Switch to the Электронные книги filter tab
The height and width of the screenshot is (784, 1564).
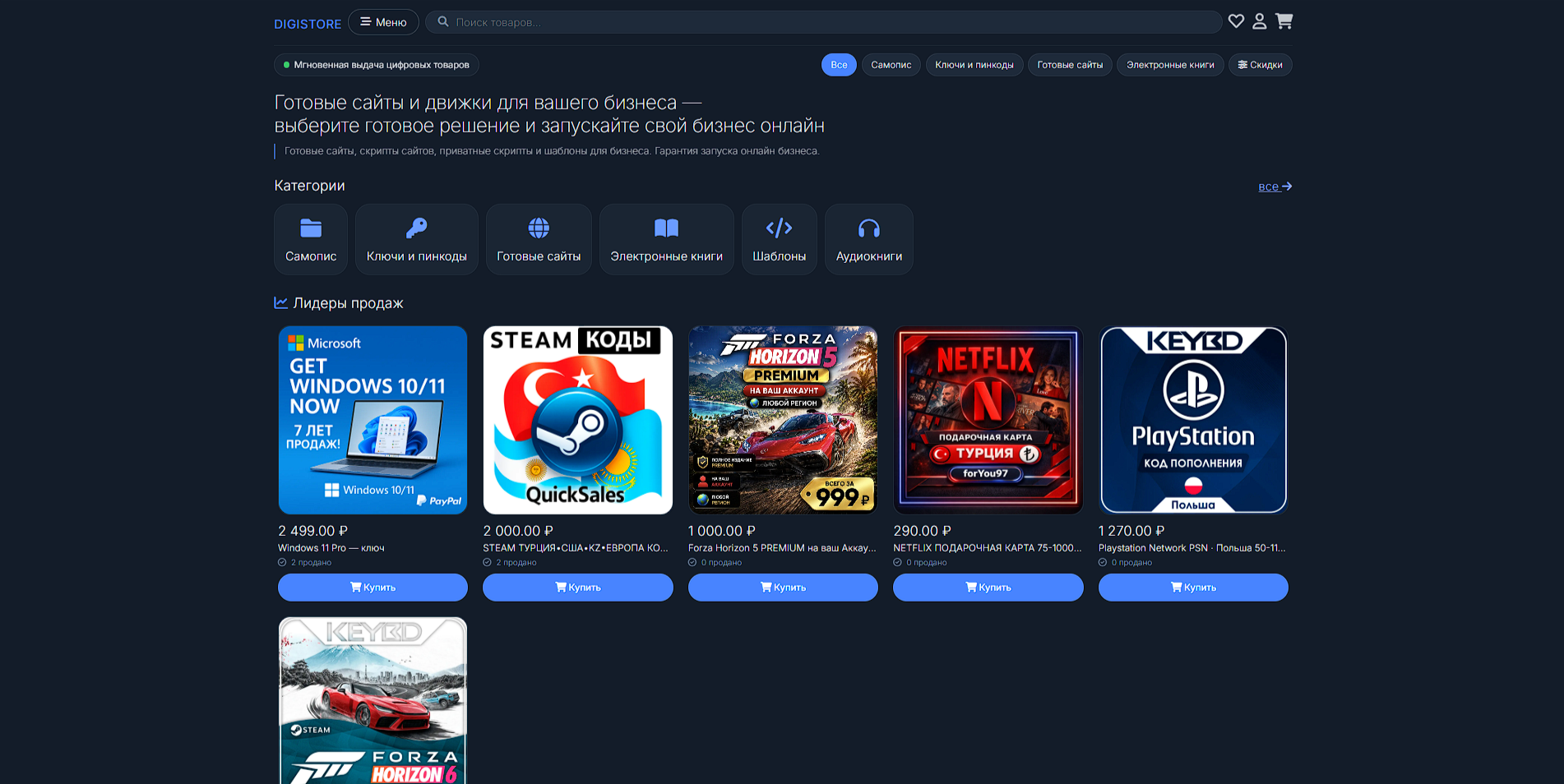pyautogui.click(x=1170, y=65)
